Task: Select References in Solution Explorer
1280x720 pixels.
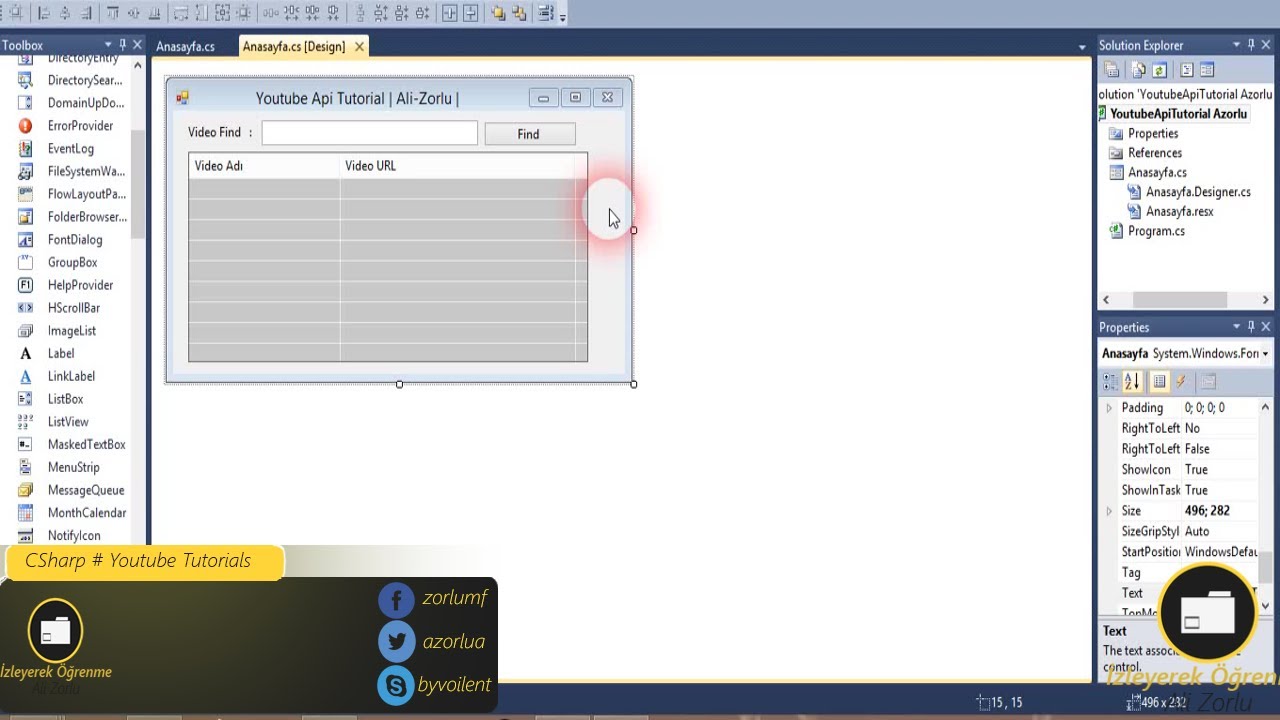Action: tap(1155, 153)
